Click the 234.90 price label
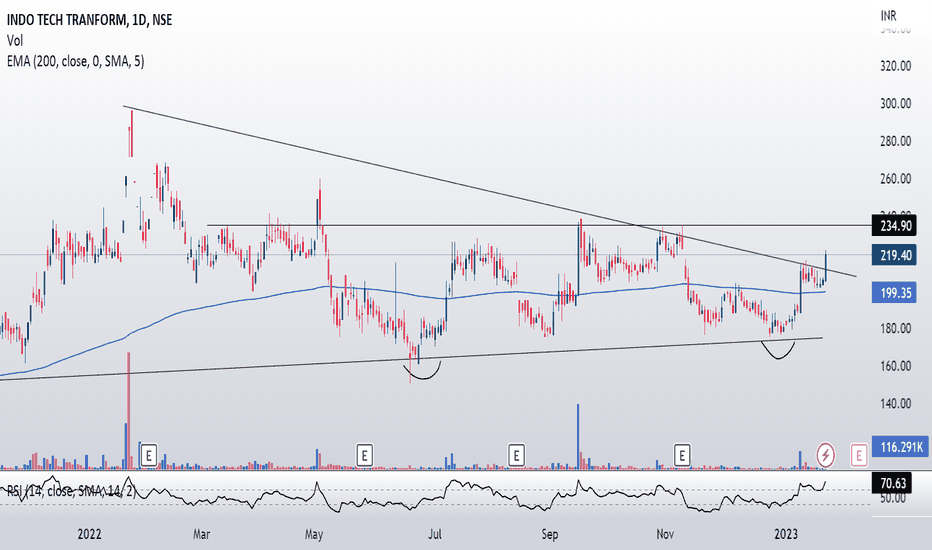This screenshot has width=932, height=550. (895, 226)
